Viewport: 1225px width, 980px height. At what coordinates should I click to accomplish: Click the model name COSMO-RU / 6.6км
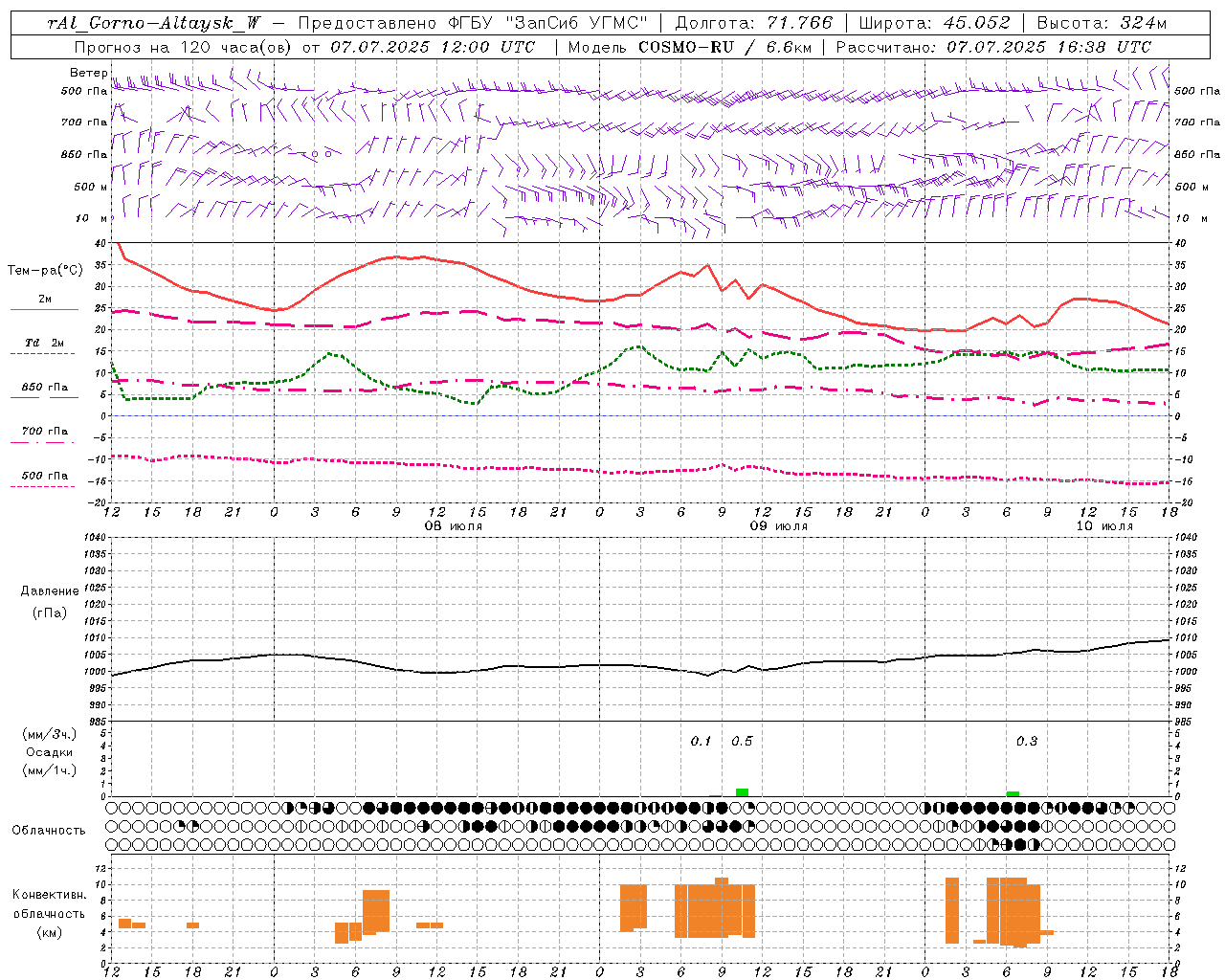click(725, 47)
